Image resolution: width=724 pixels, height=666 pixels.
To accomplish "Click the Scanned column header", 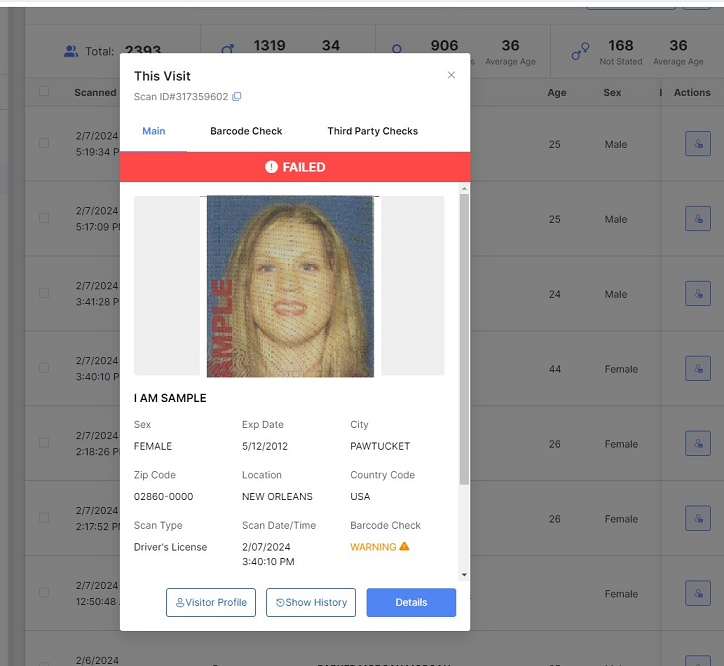I will (96, 92).
